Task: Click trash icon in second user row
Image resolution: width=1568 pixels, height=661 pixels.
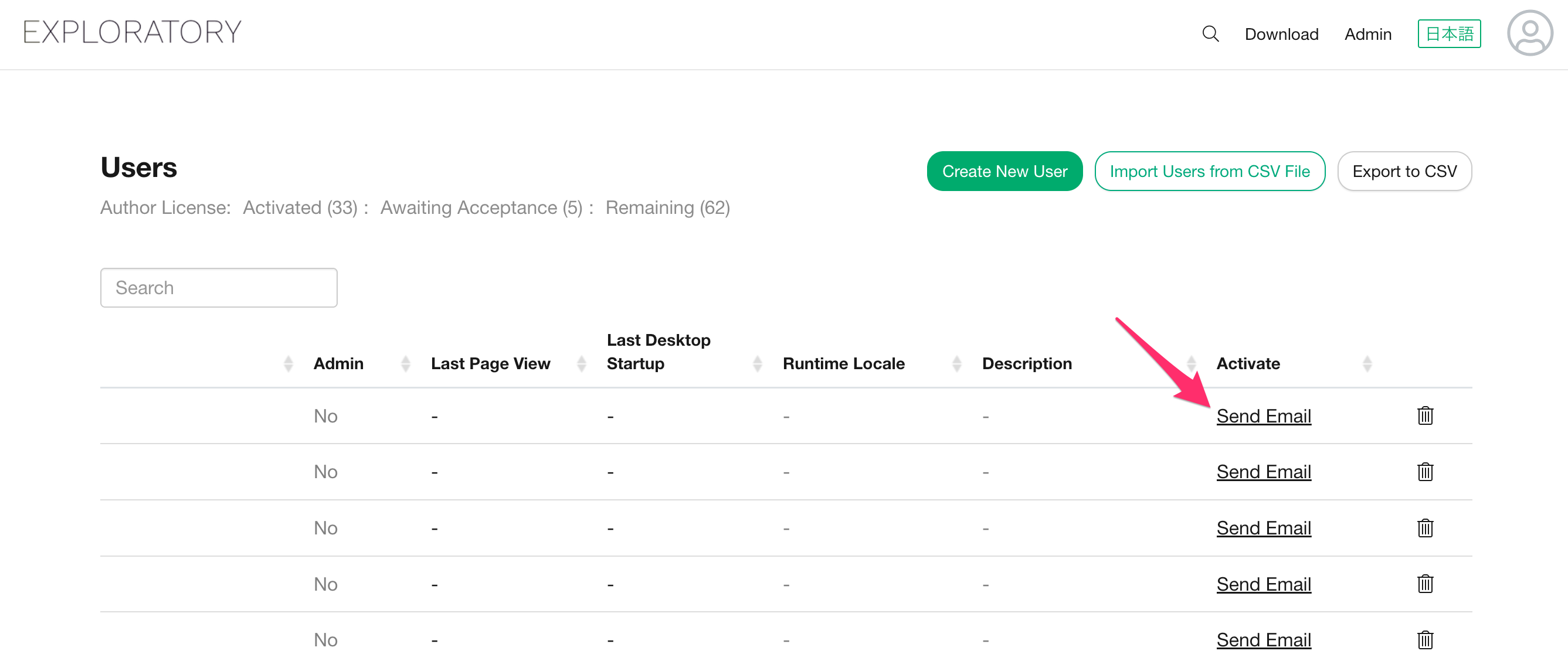Action: [1425, 472]
